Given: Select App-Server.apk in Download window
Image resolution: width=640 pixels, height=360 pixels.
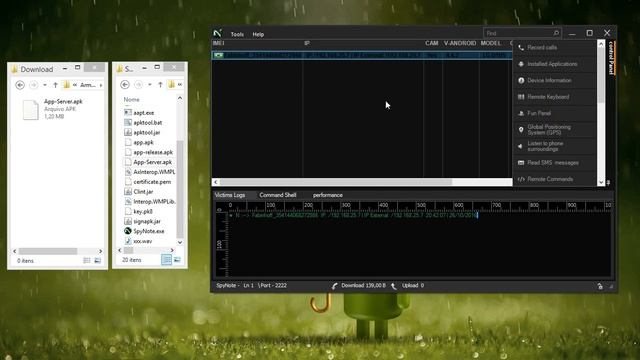Looking at the screenshot, I should pyautogui.click(x=53, y=109).
